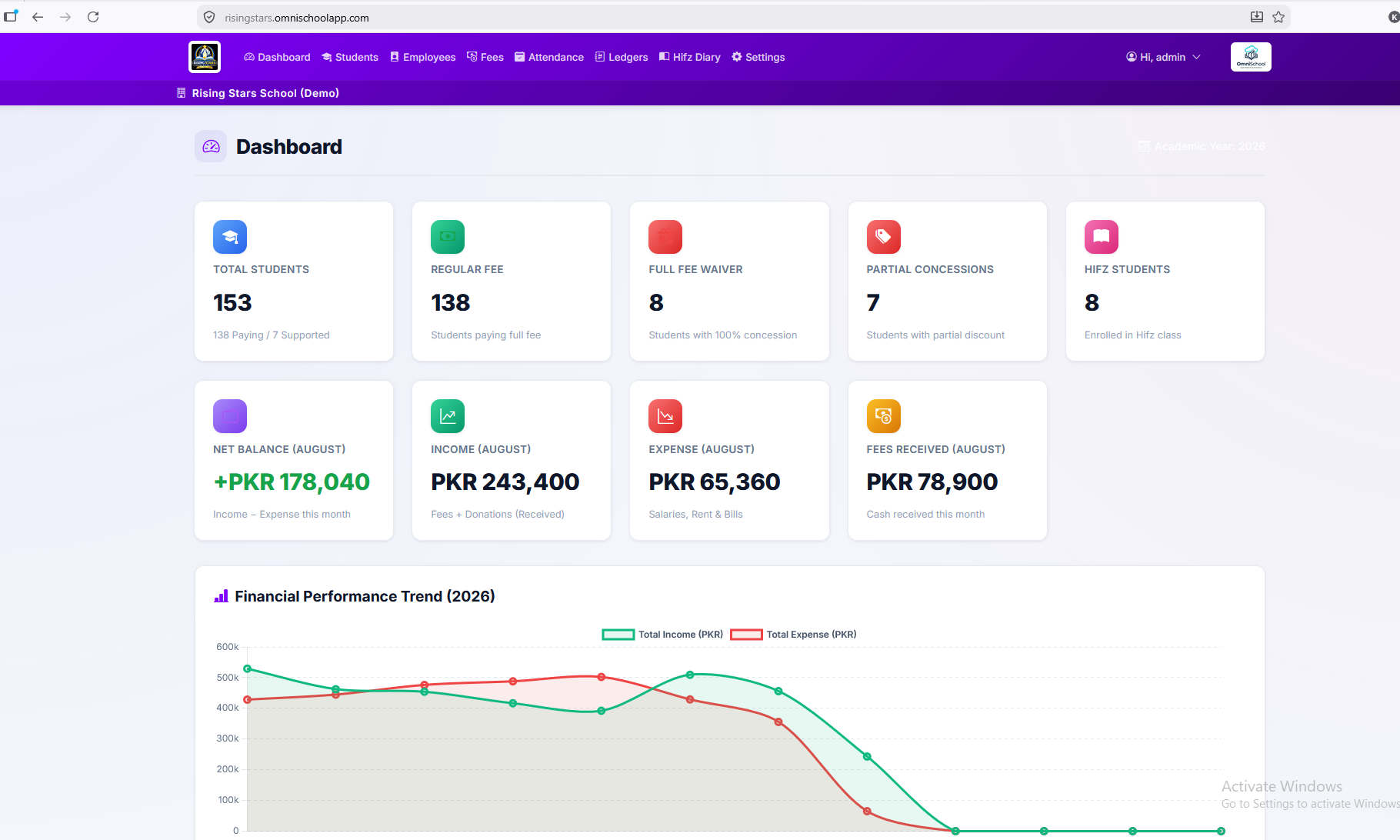Click 'Enrolled in Hifz class' text
This screenshot has height=840, width=1400.
tap(1133, 335)
